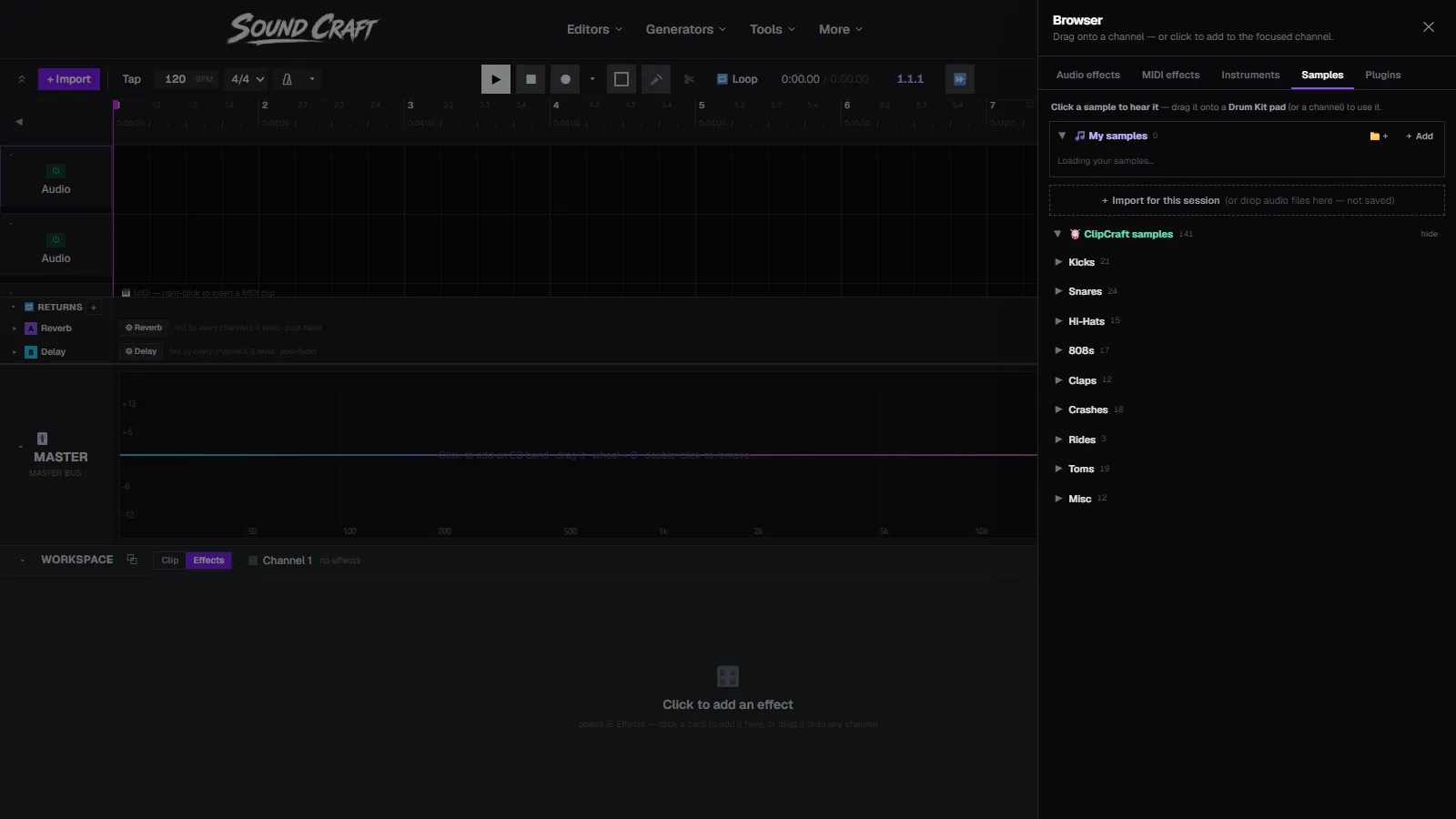Toggle power on the second Audio track
The height and width of the screenshot is (819, 1456).
[x=56, y=239]
